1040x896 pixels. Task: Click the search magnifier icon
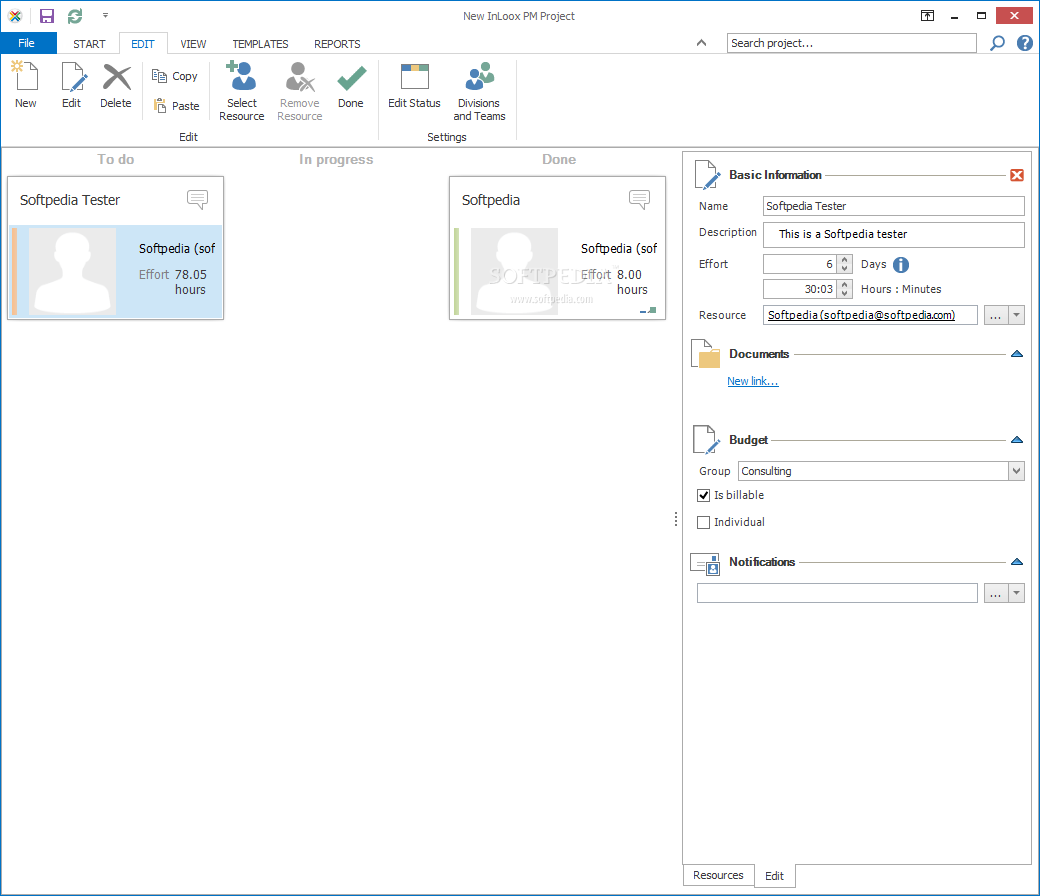pos(997,43)
